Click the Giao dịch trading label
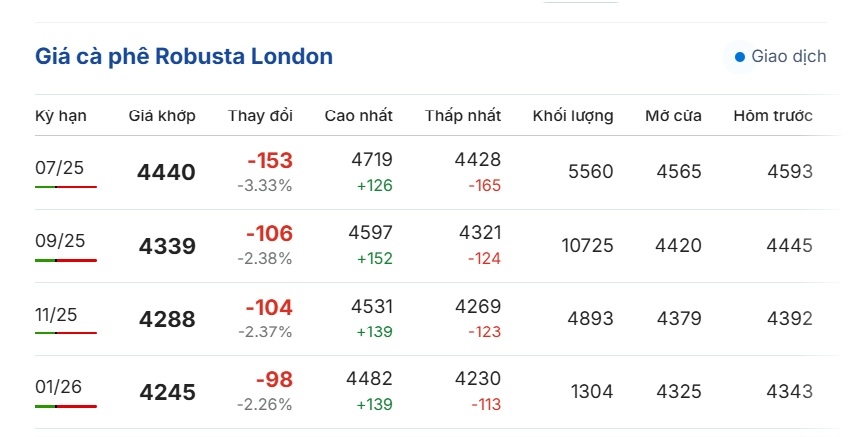 click(x=789, y=57)
